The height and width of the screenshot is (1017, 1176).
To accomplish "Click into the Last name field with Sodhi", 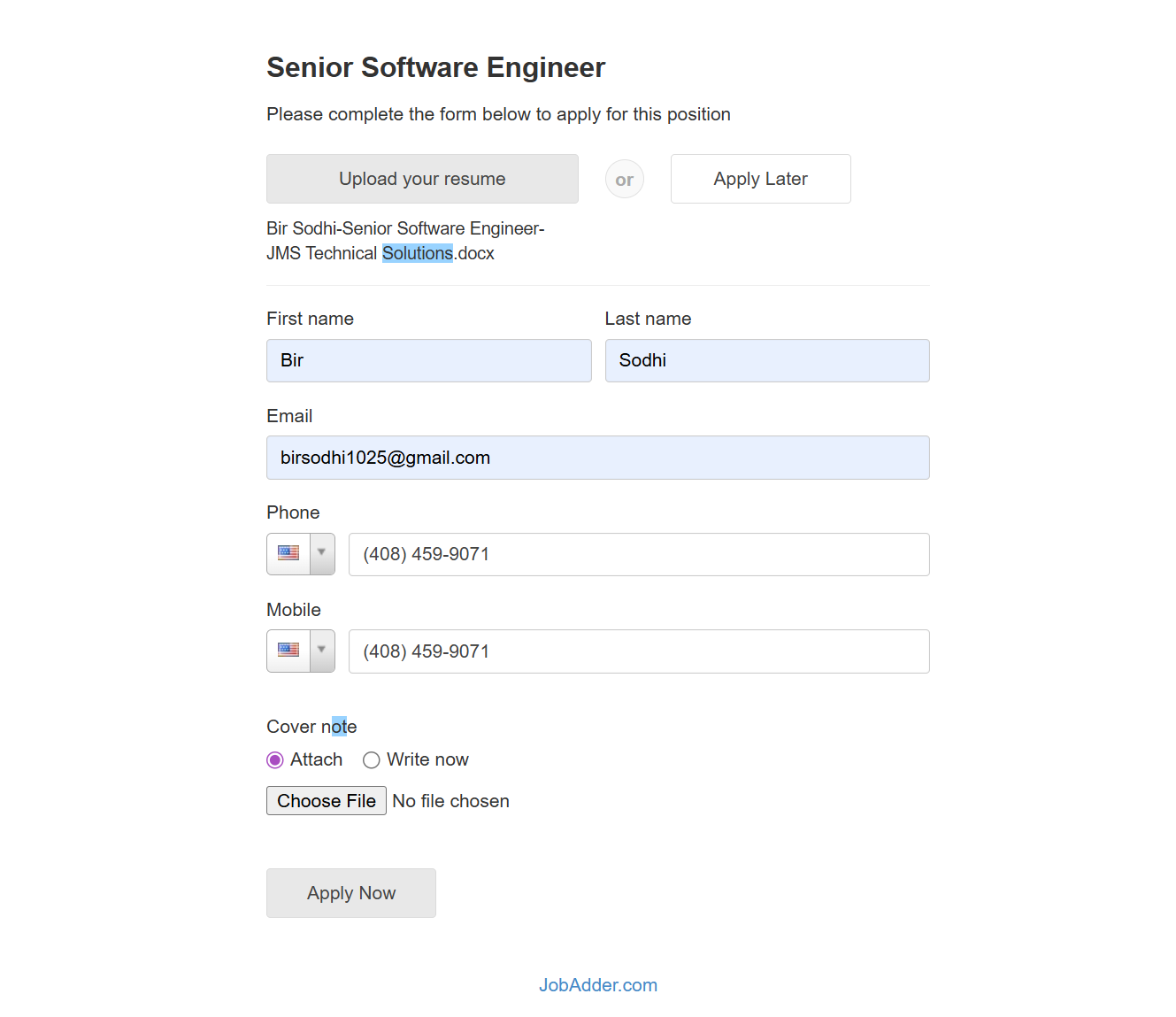I will [x=766, y=360].
